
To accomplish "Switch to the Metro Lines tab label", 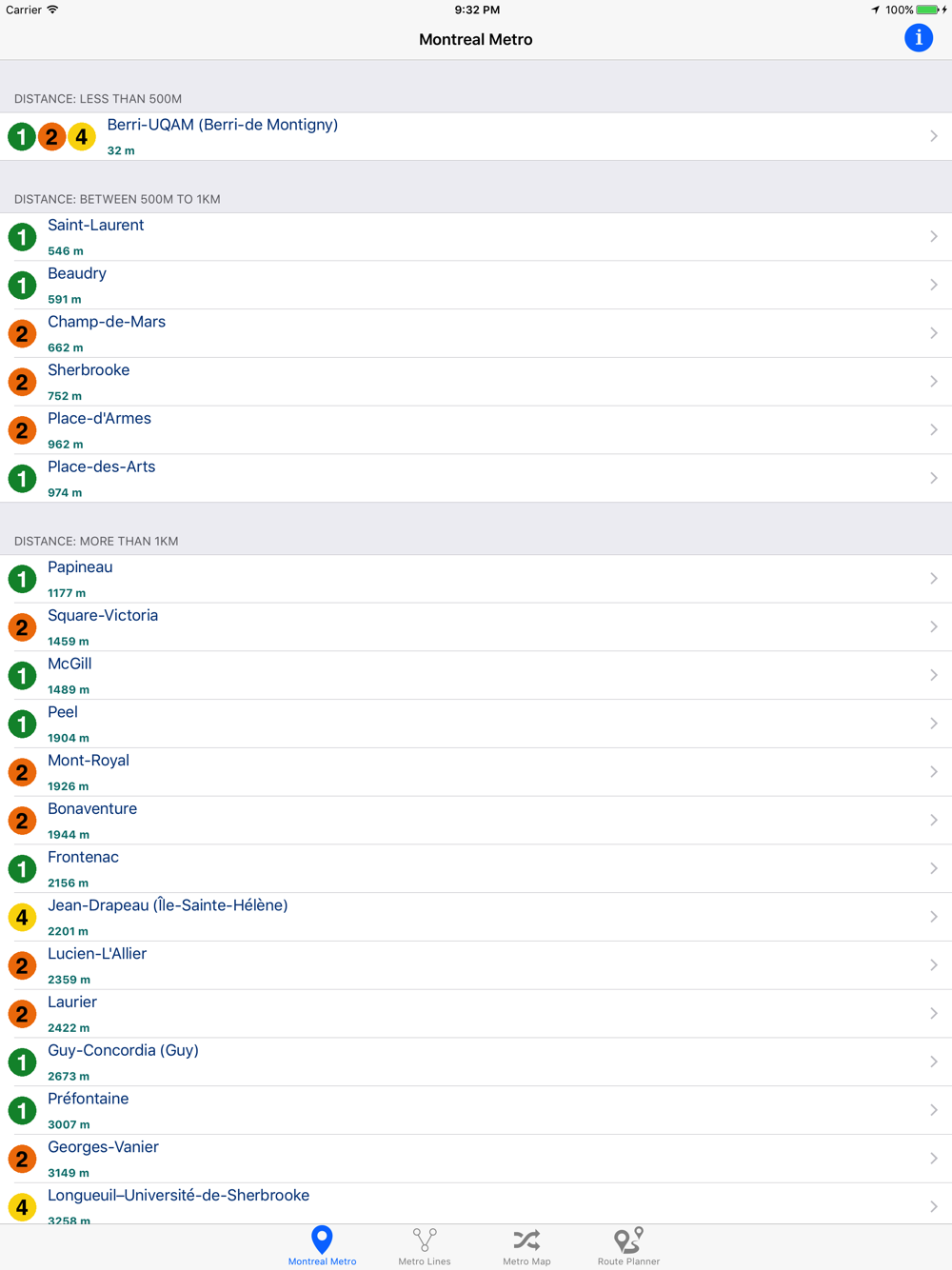I will point(425,1261).
